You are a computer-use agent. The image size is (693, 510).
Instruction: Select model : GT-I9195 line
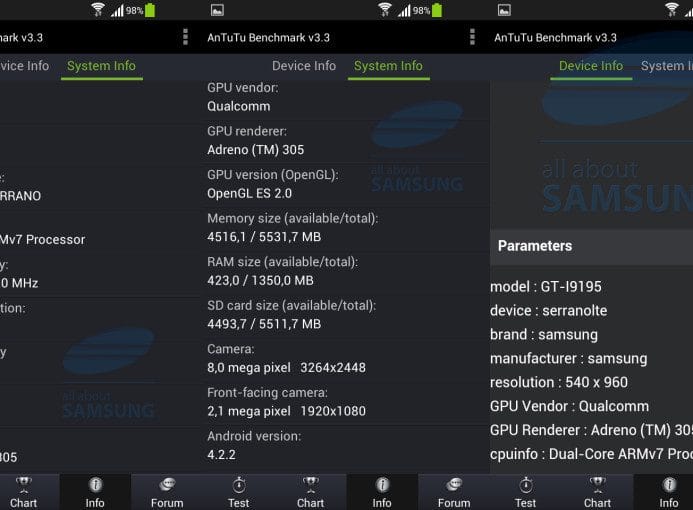click(545, 287)
